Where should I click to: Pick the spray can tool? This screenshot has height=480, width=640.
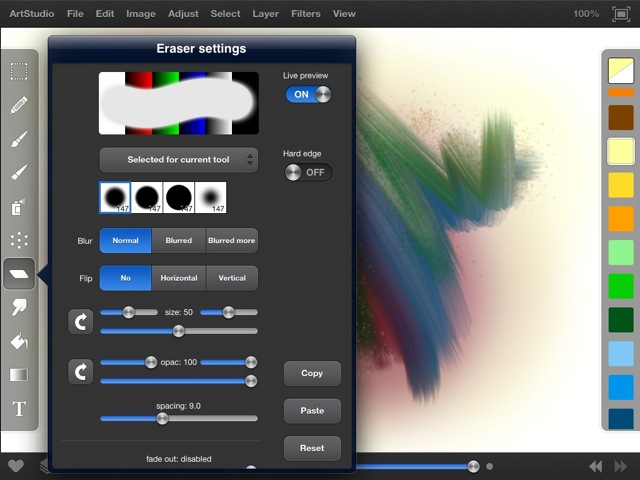pos(19,206)
